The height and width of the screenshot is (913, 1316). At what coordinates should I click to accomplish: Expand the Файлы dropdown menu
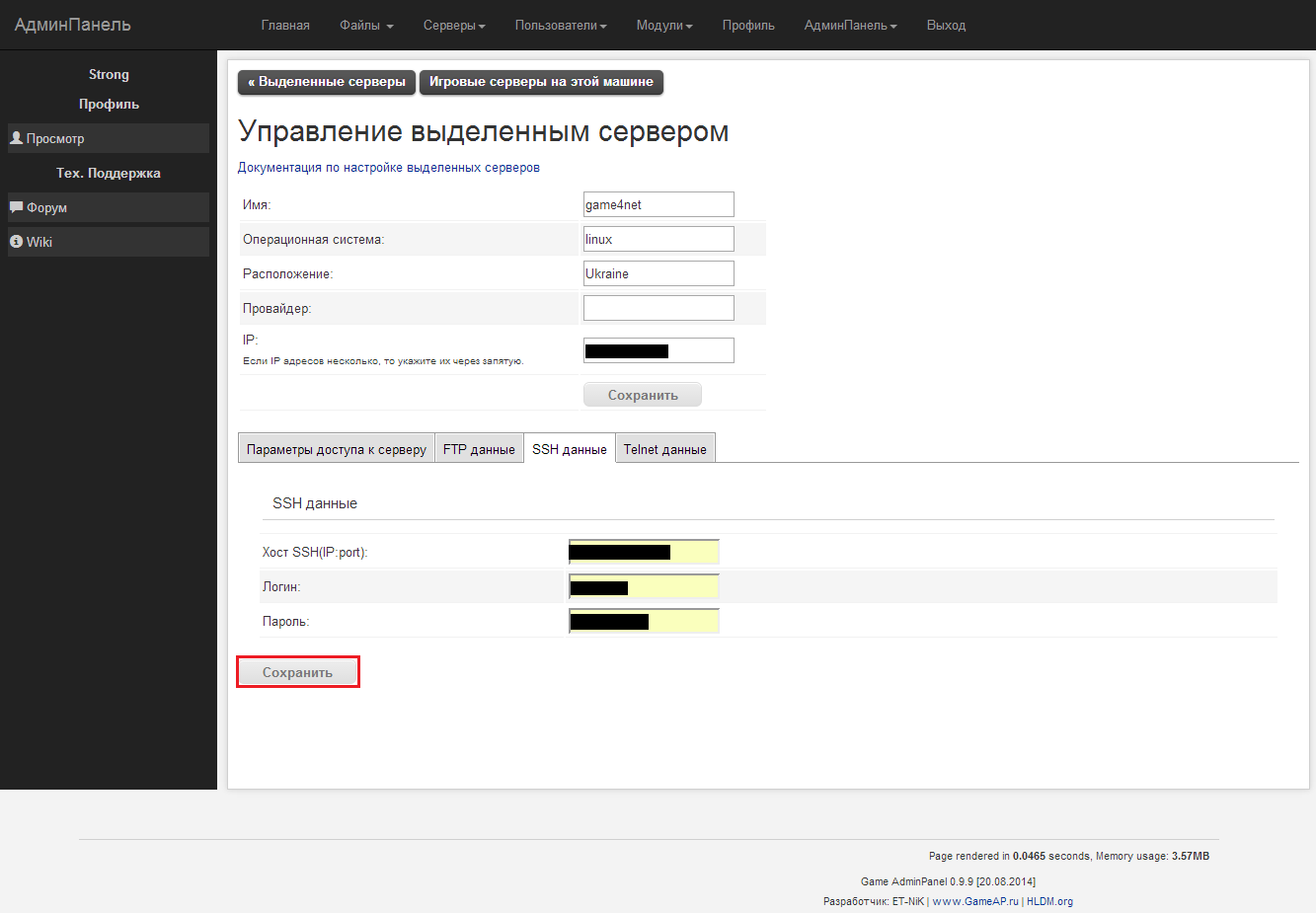[366, 26]
